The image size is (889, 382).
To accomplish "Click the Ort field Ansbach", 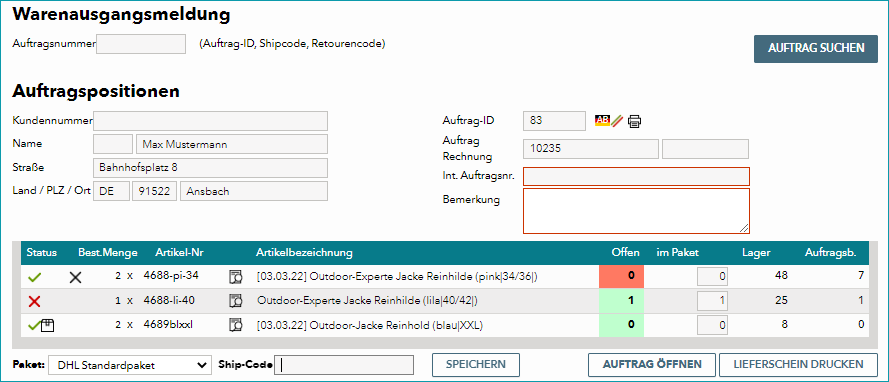I will [x=254, y=191].
